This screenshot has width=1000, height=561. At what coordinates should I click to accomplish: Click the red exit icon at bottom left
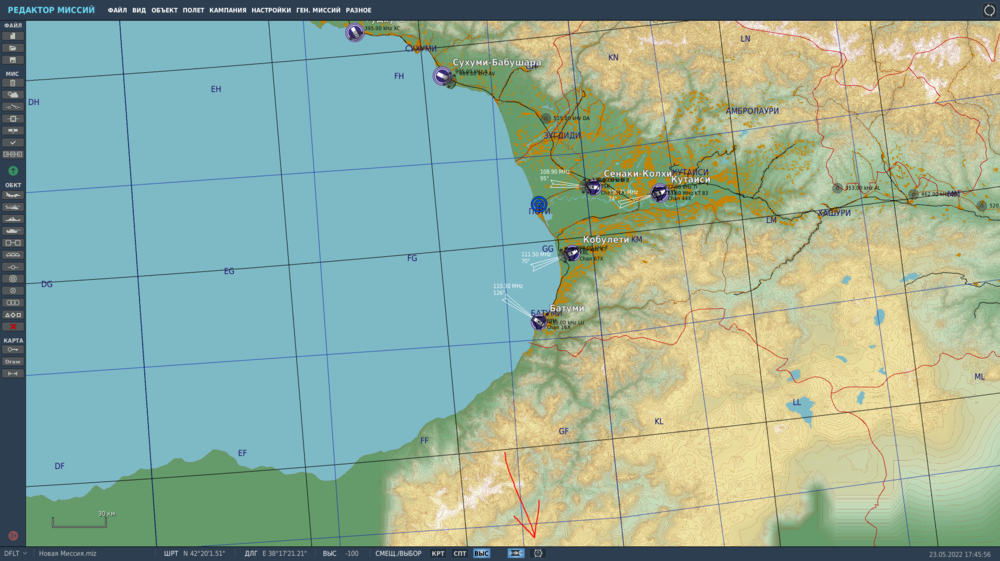pyautogui.click(x=13, y=536)
